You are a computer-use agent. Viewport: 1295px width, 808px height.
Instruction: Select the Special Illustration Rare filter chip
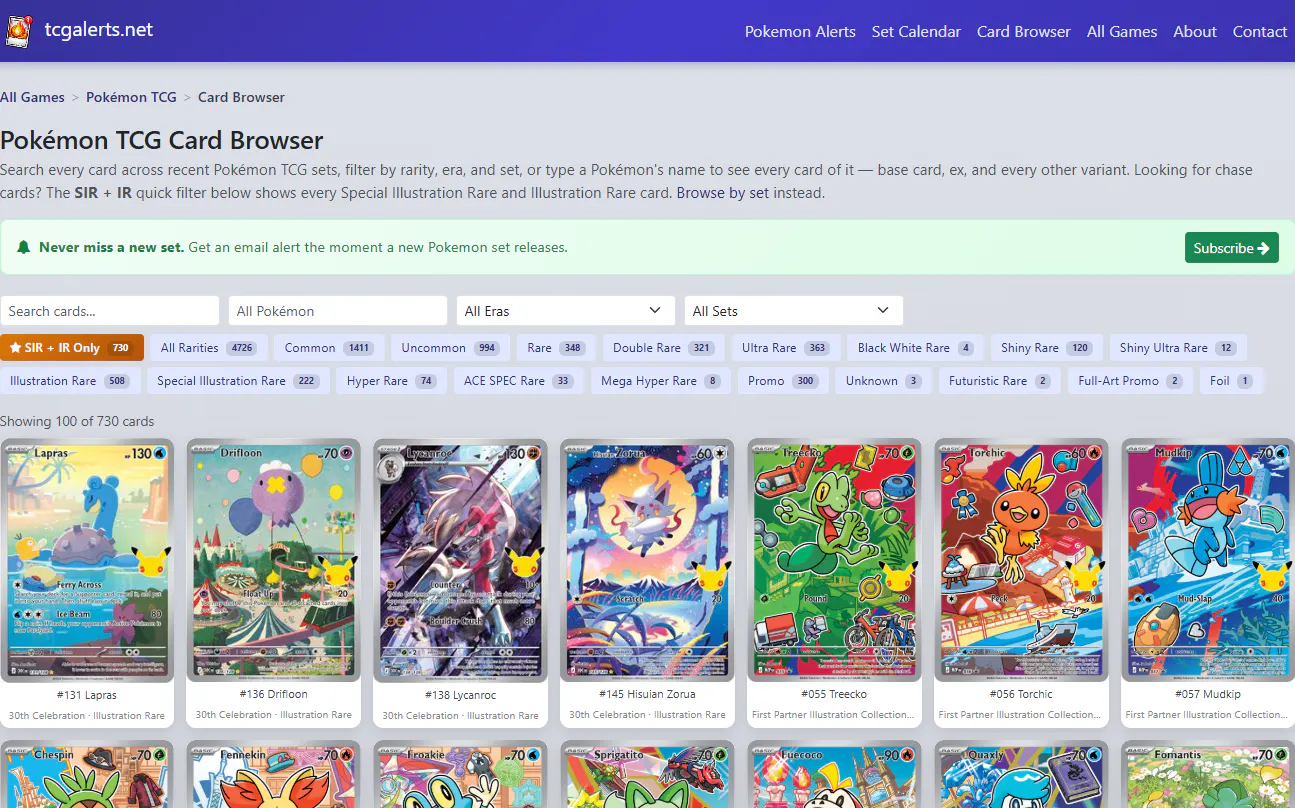click(237, 381)
